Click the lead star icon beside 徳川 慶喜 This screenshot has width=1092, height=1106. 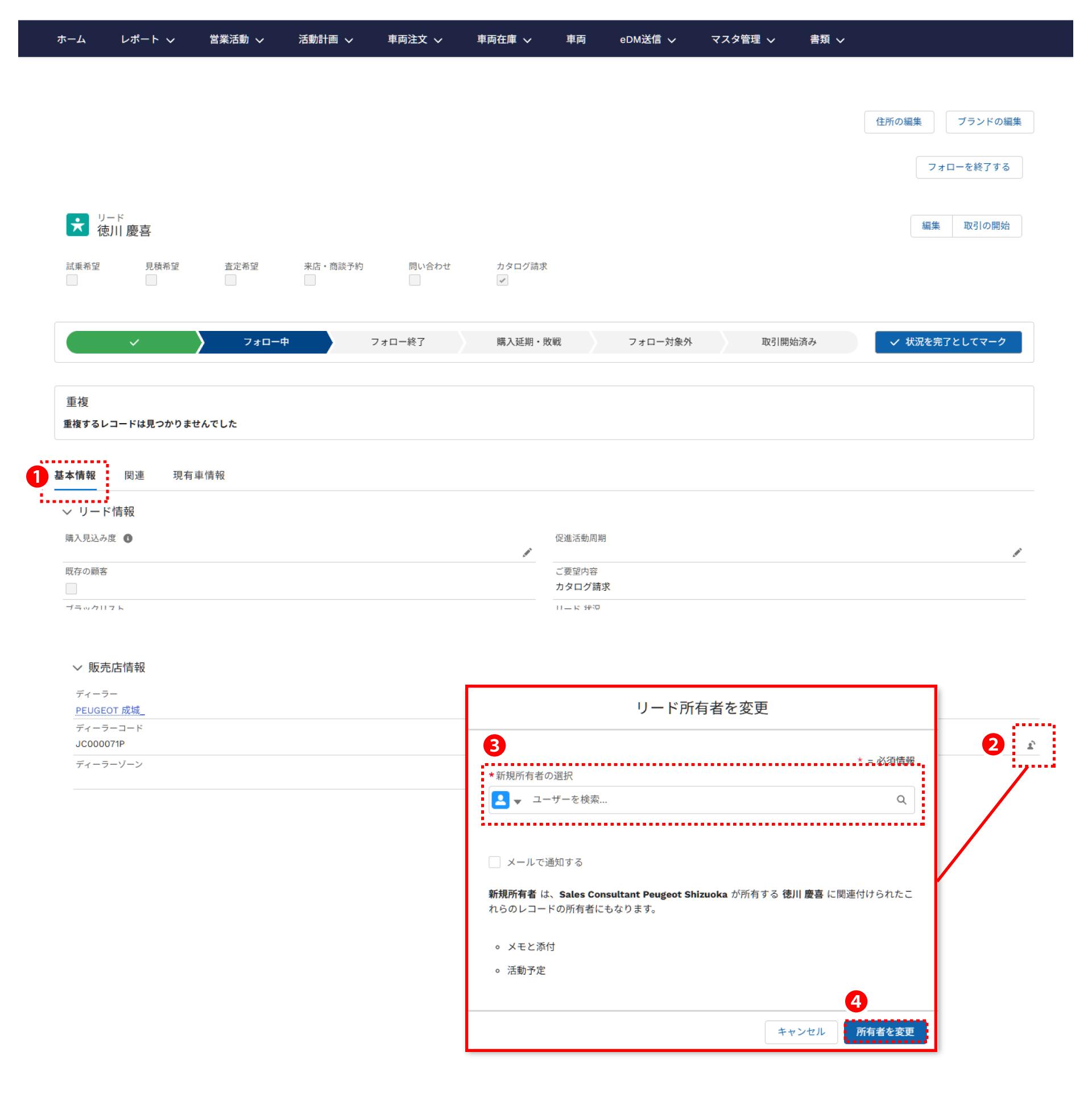pyautogui.click(x=77, y=225)
